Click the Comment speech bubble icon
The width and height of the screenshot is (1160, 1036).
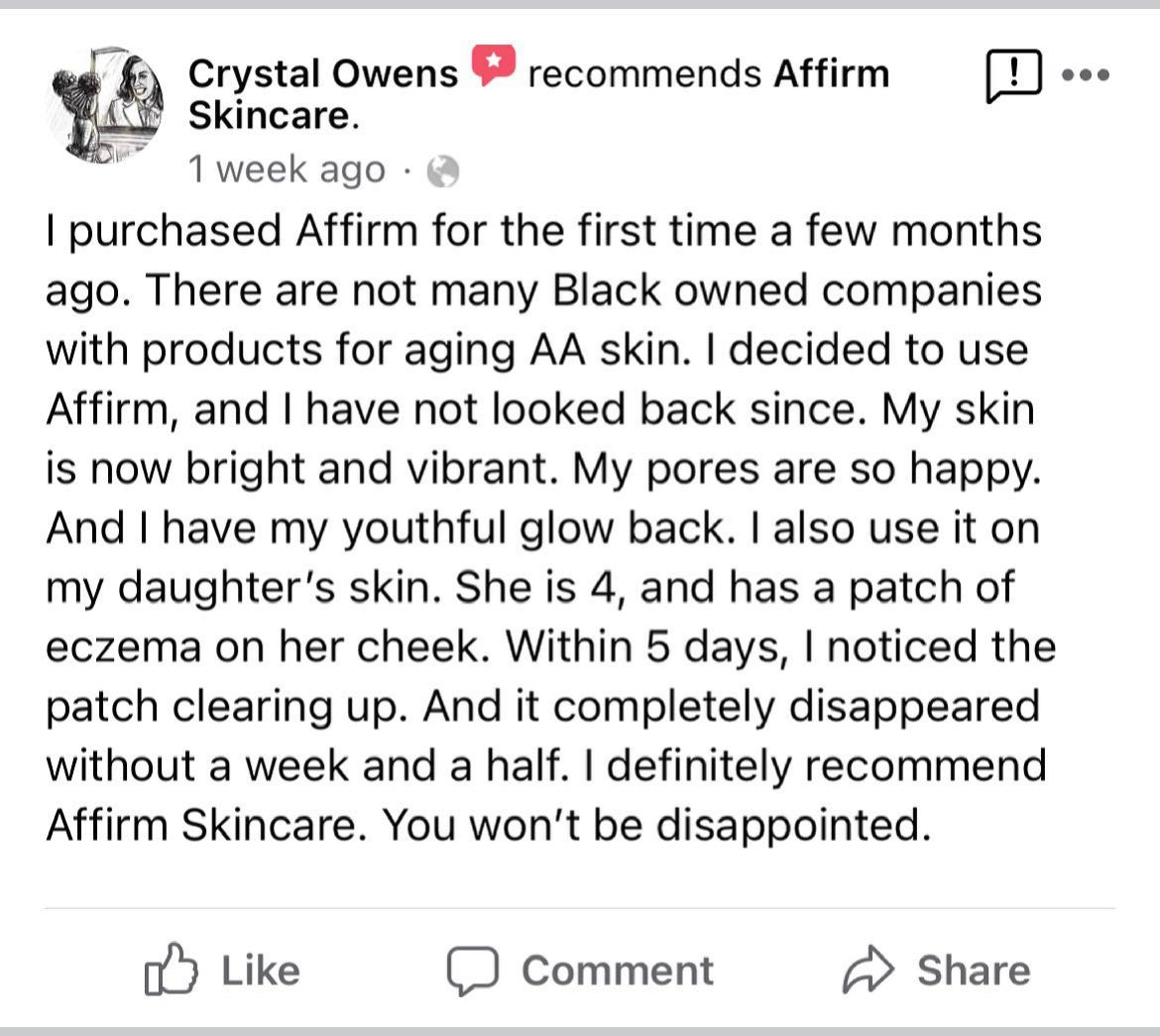pos(470,971)
